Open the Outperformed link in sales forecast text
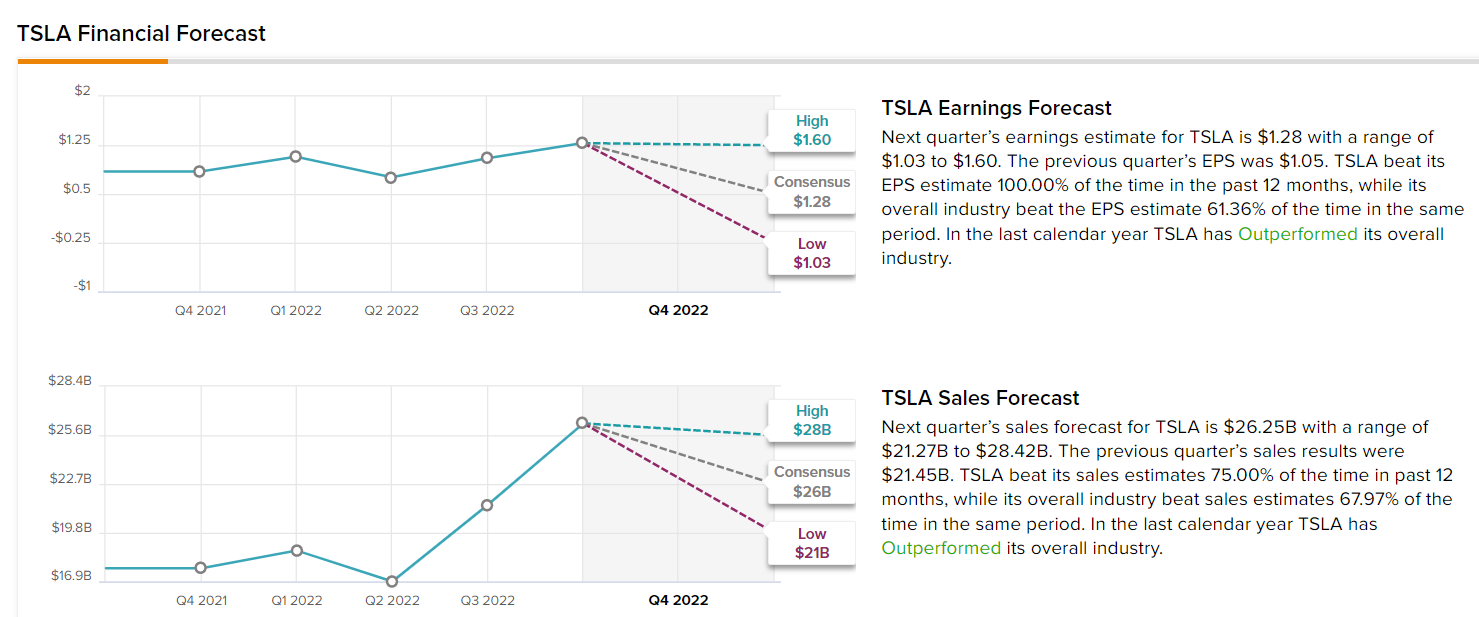 tap(940, 548)
